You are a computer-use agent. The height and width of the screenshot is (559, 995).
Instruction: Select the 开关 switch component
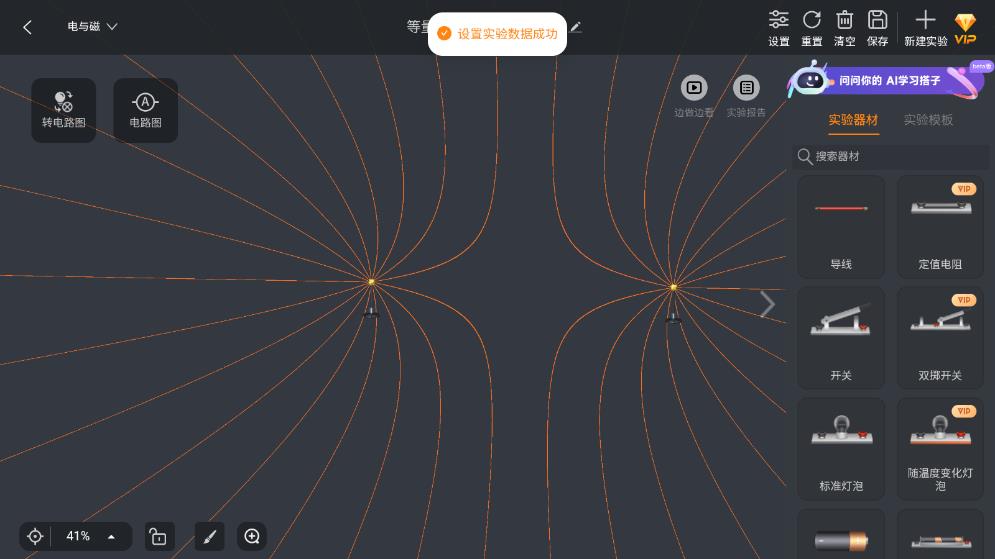pos(840,337)
